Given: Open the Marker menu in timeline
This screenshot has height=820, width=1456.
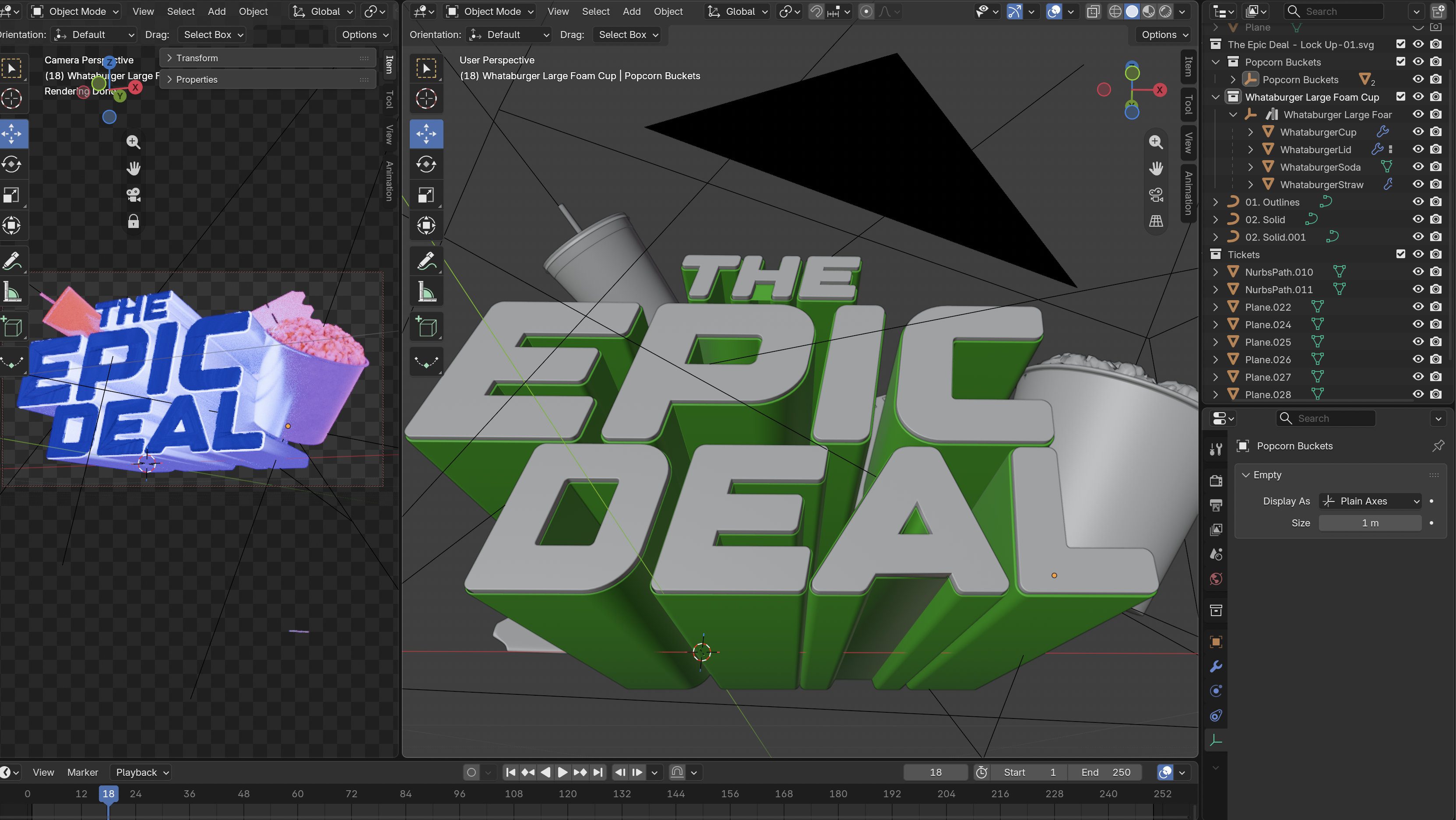Looking at the screenshot, I should pyautogui.click(x=83, y=773).
